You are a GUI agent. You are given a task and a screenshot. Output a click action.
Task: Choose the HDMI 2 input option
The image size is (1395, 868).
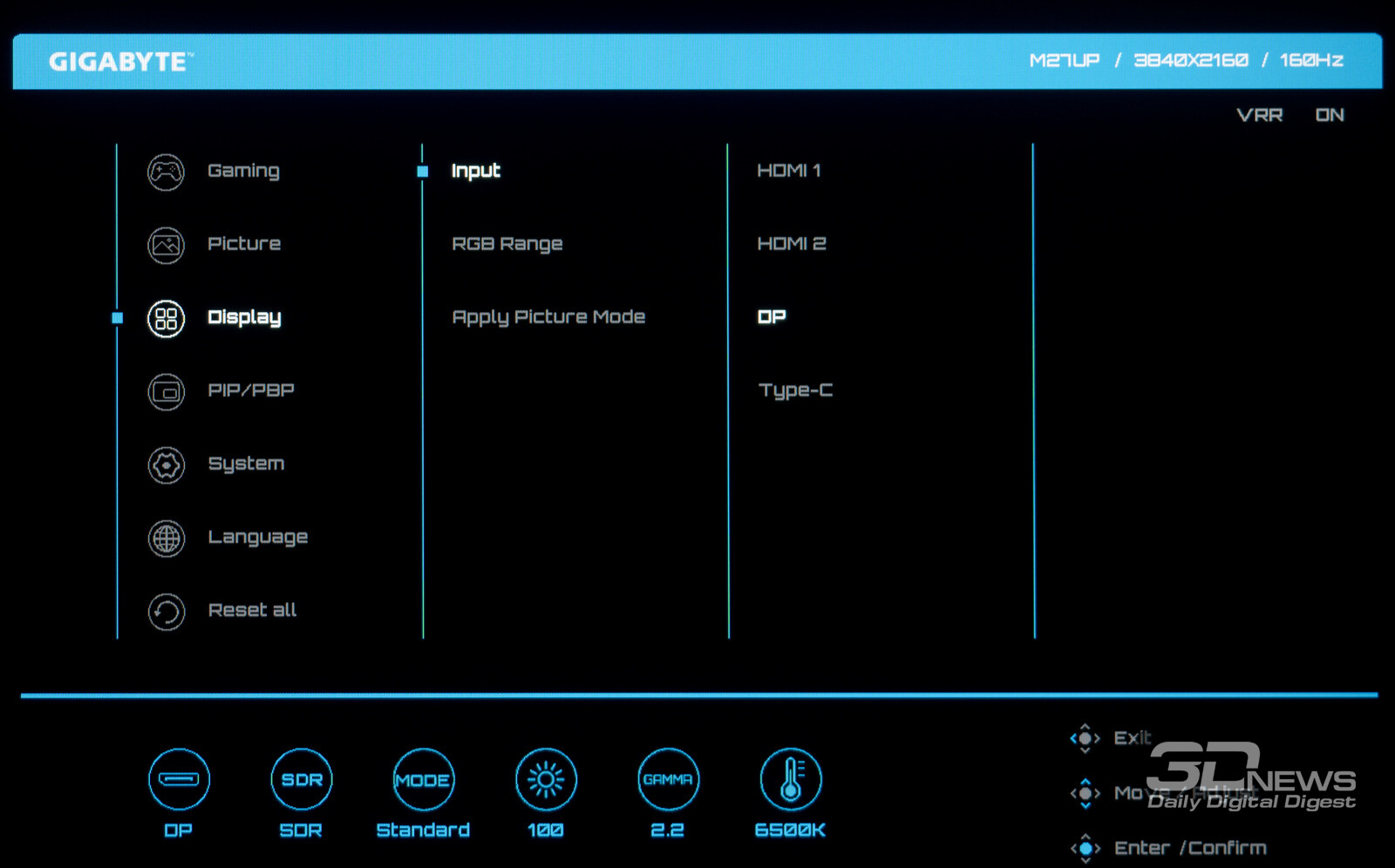791,244
